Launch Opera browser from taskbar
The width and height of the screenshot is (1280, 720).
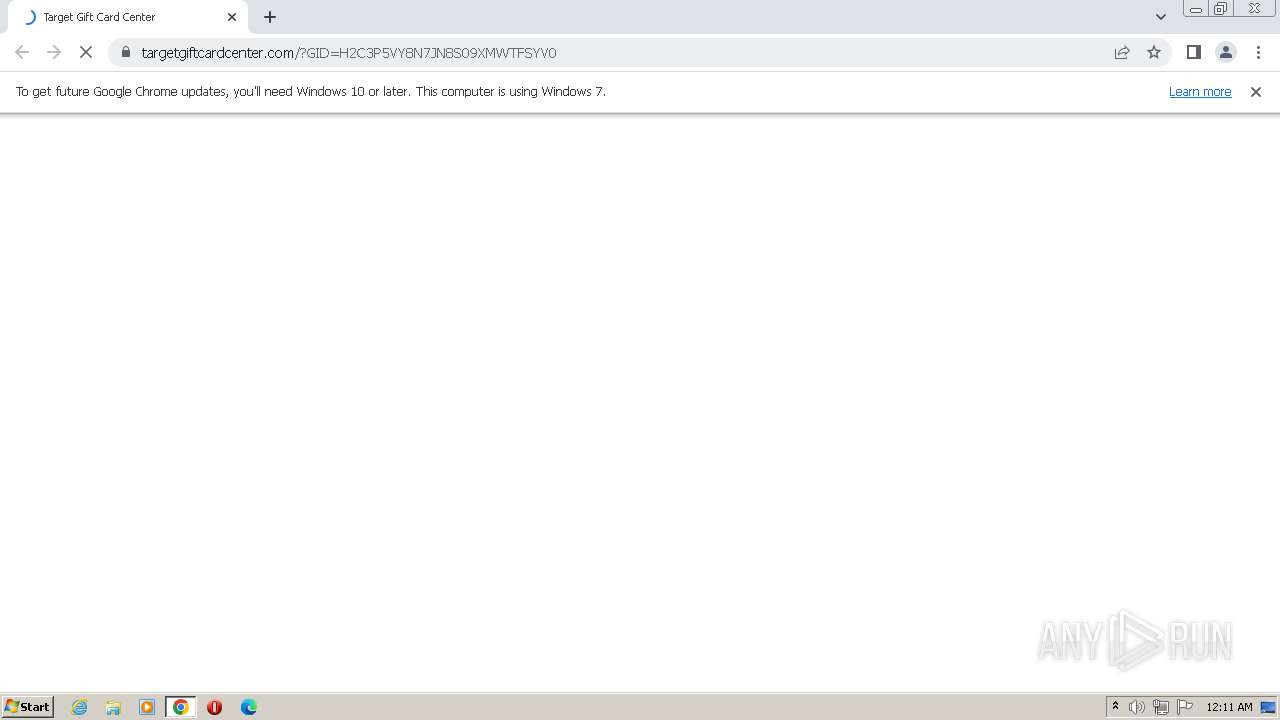click(x=214, y=707)
